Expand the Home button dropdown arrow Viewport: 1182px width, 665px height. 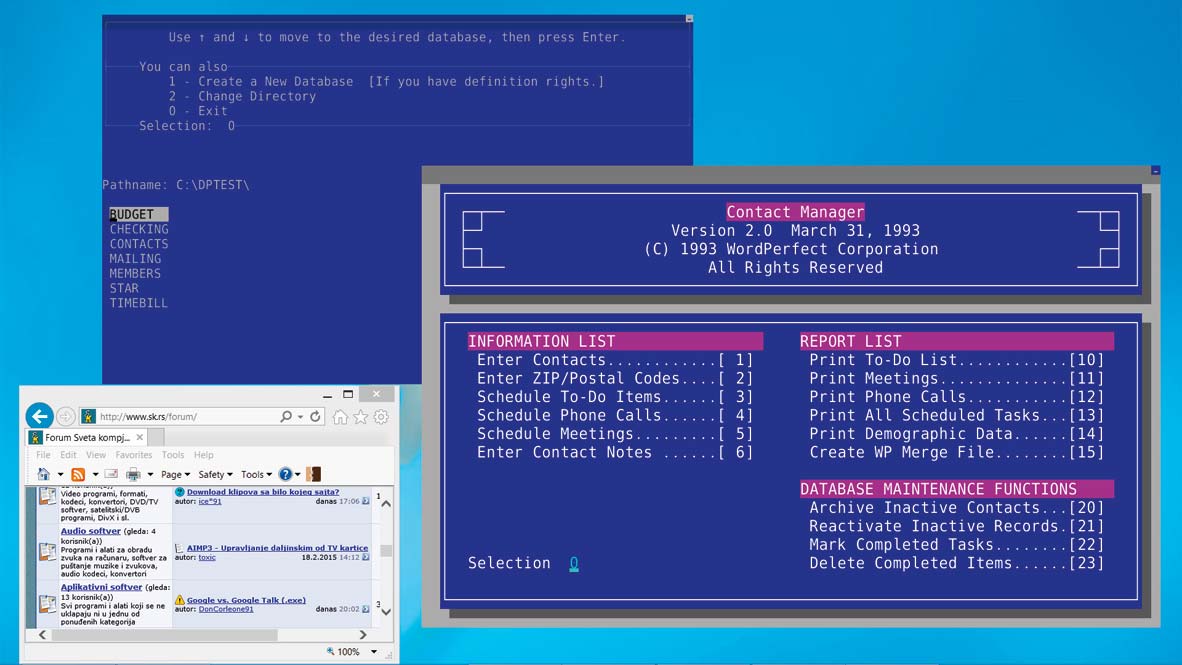click(x=60, y=474)
